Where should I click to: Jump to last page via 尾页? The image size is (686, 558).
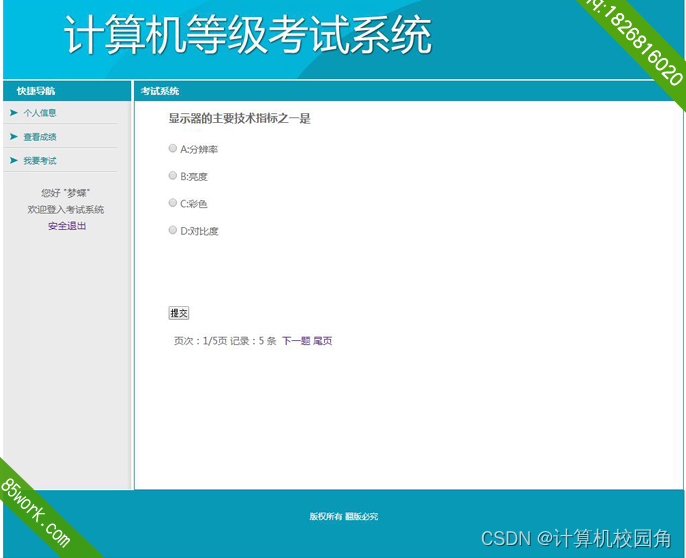click(x=322, y=341)
